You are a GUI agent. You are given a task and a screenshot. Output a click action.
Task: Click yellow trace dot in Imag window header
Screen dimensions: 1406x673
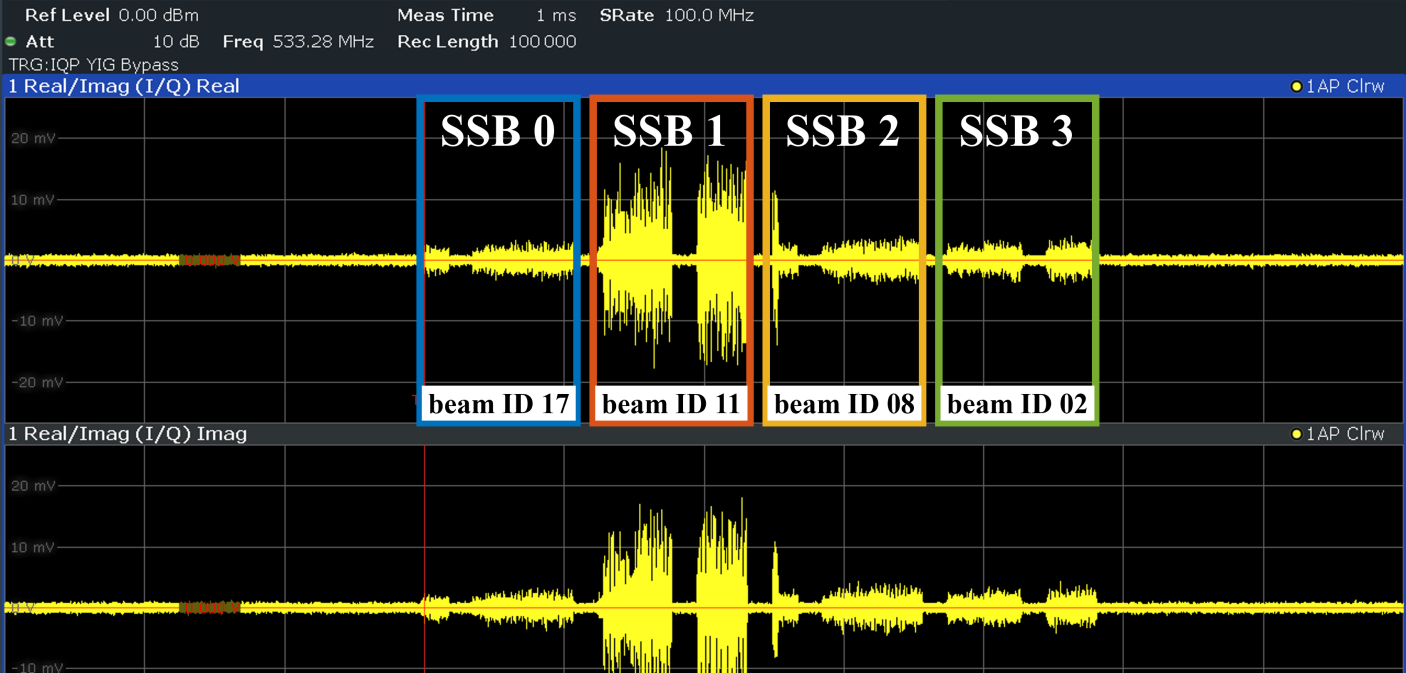[1296, 435]
